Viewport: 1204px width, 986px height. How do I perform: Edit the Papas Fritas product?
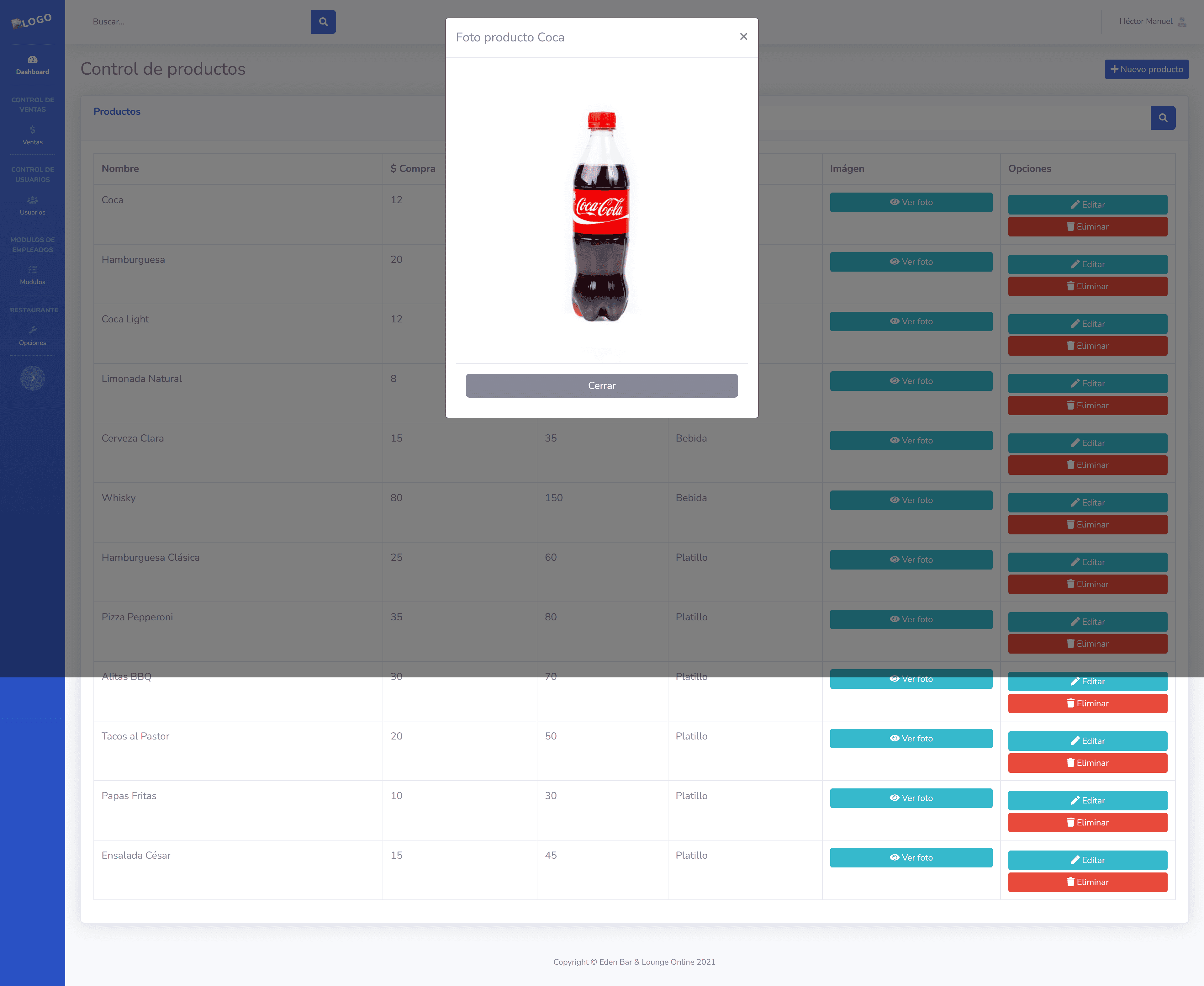pyautogui.click(x=1088, y=801)
